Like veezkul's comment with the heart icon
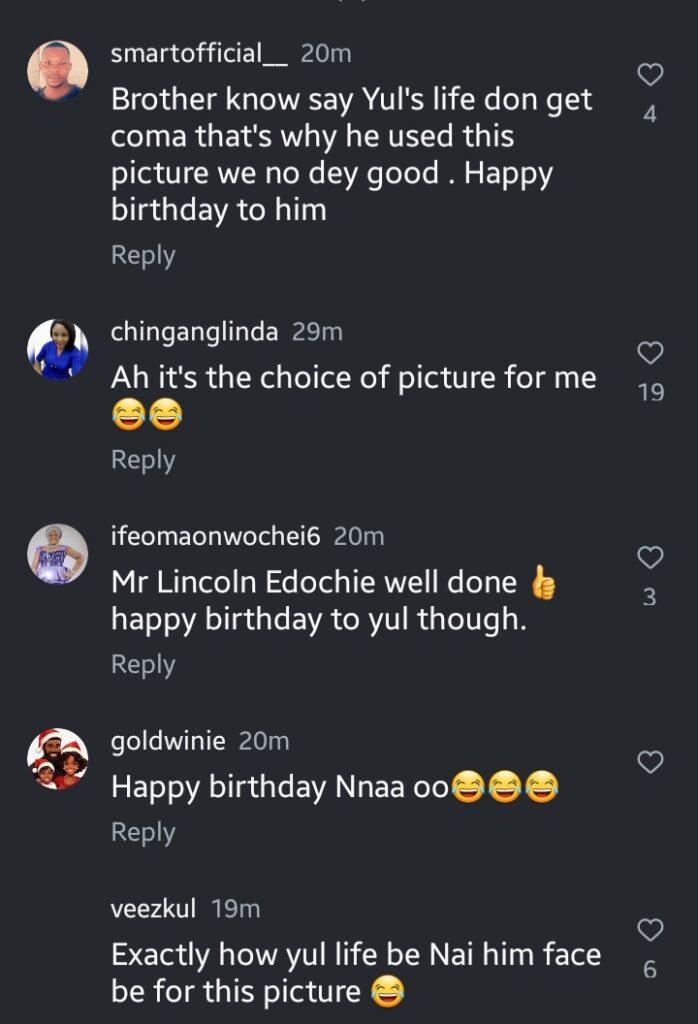This screenshot has width=698, height=1024. tap(650, 930)
